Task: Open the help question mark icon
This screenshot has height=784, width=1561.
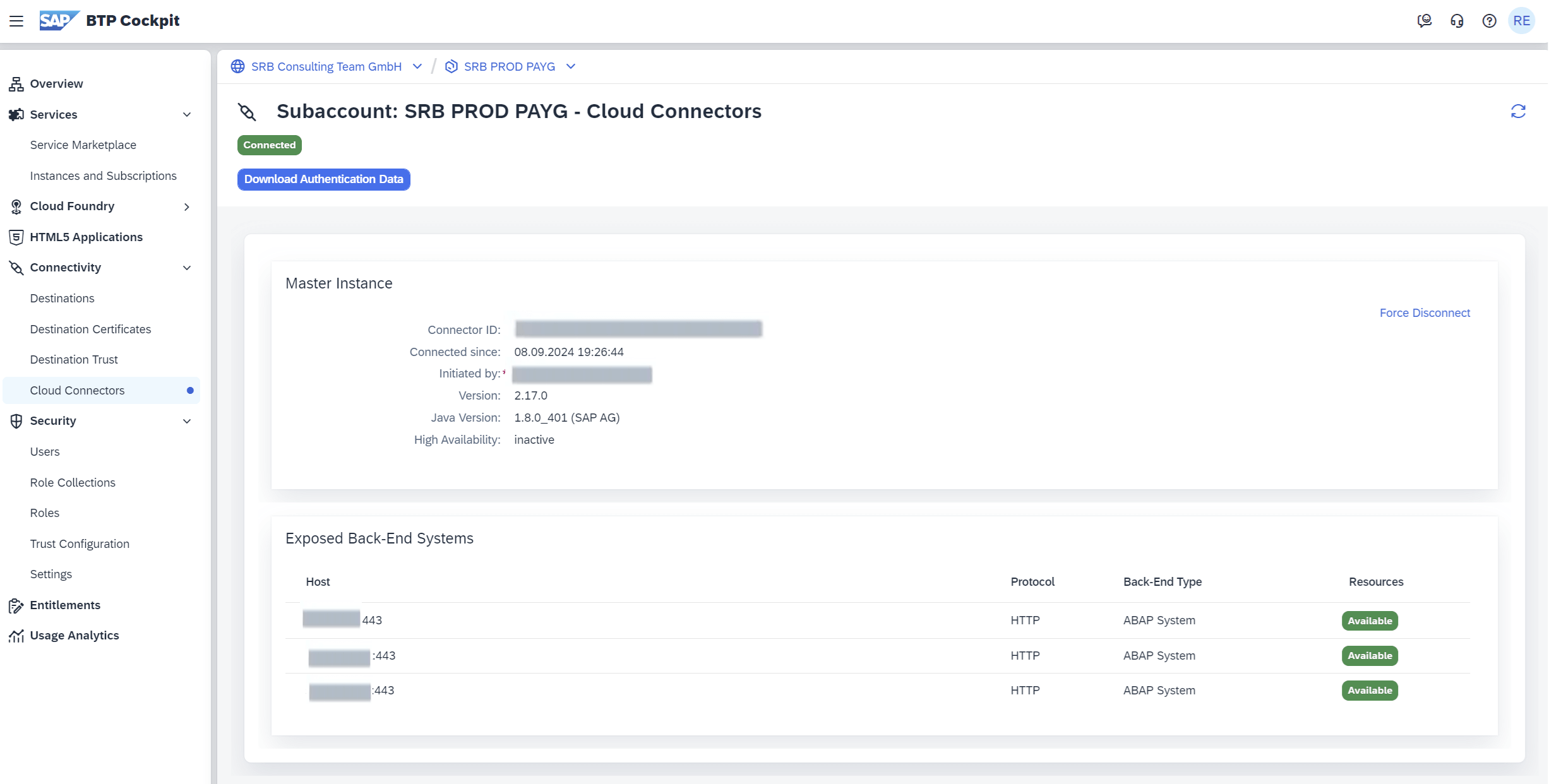Action: click(1489, 21)
